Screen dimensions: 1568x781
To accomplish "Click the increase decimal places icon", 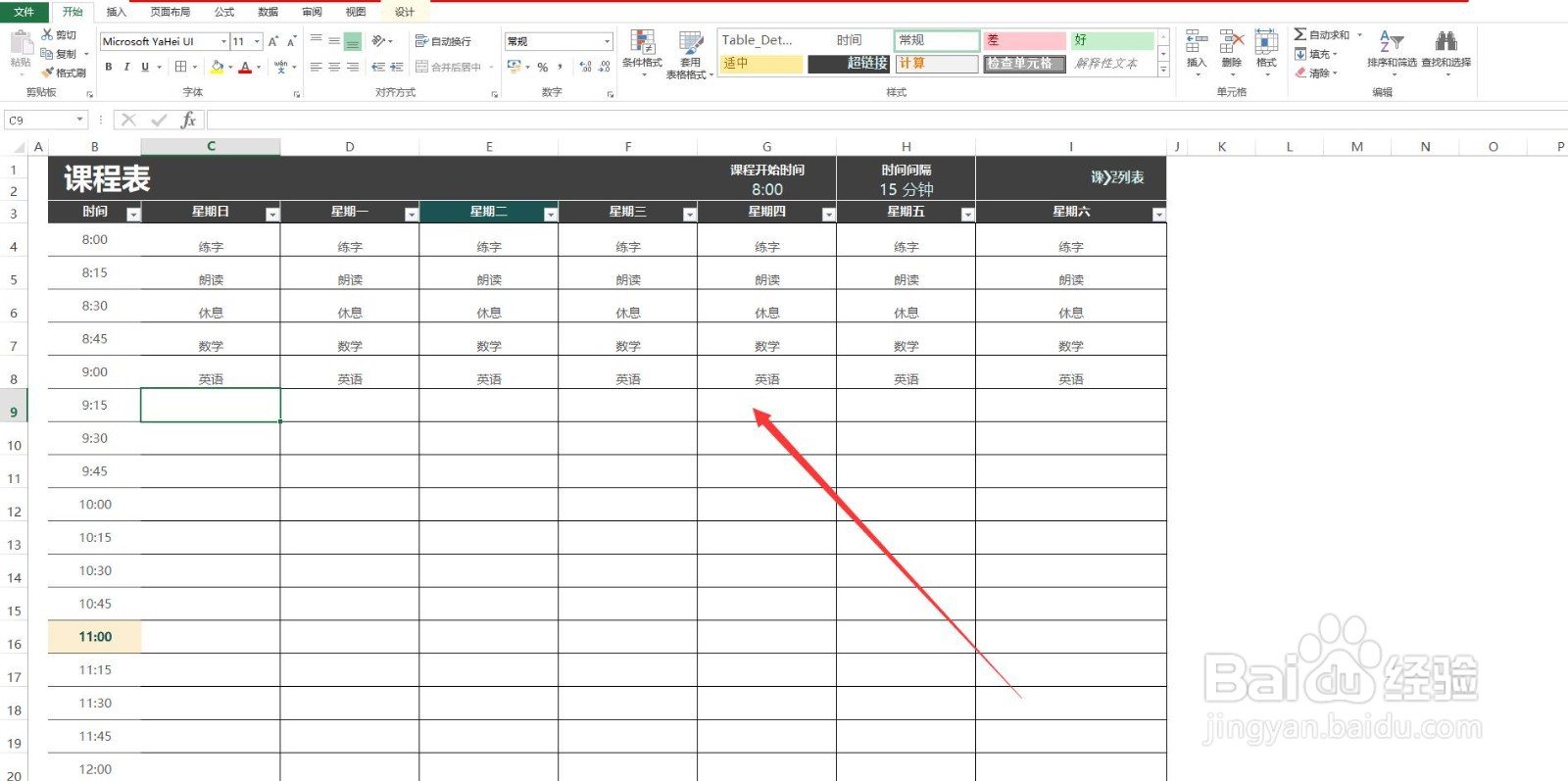I will click(586, 67).
